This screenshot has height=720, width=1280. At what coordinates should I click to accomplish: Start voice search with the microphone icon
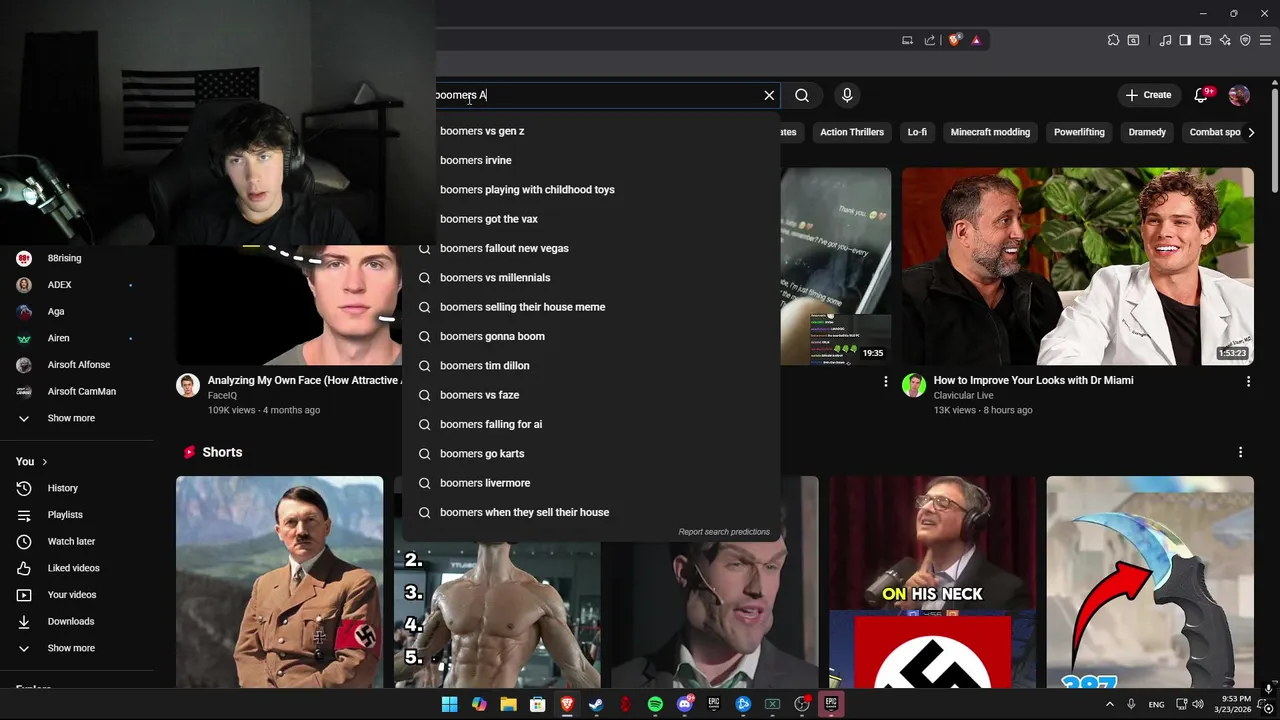click(847, 95)
